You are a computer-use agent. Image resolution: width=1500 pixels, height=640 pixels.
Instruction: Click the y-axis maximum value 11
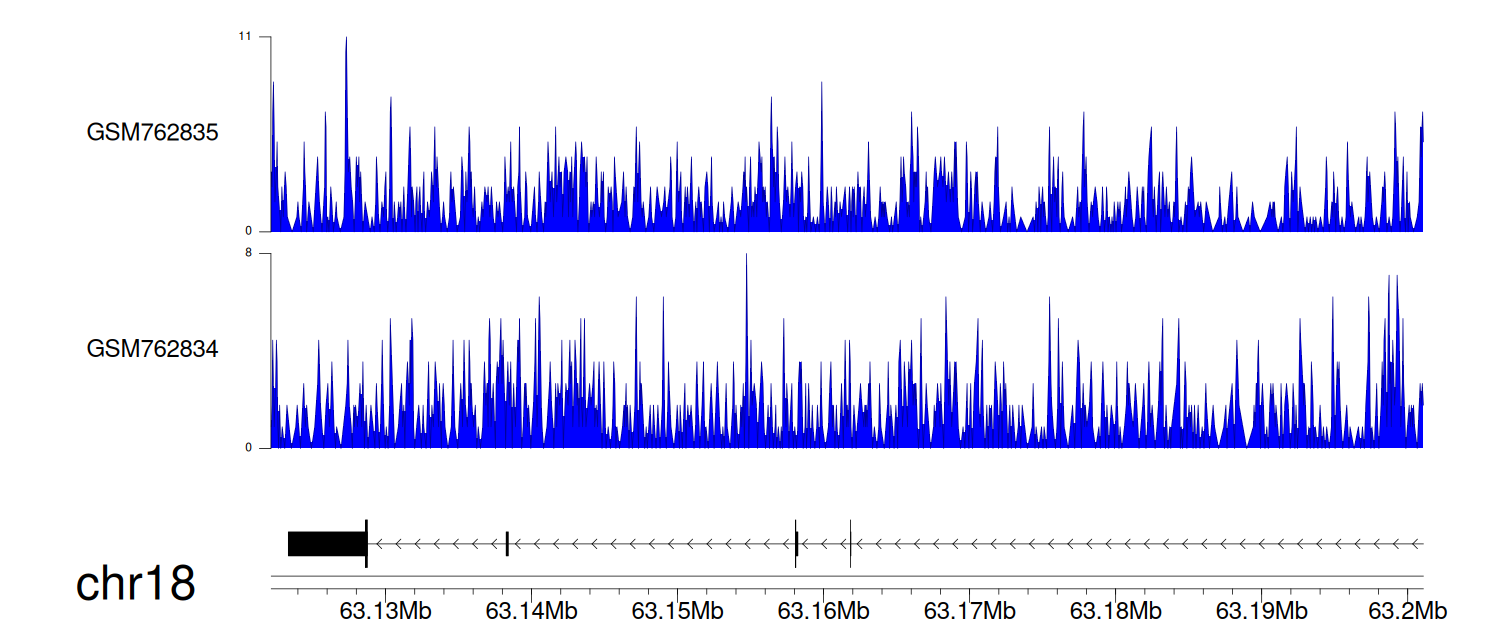(x=244, y=37)
